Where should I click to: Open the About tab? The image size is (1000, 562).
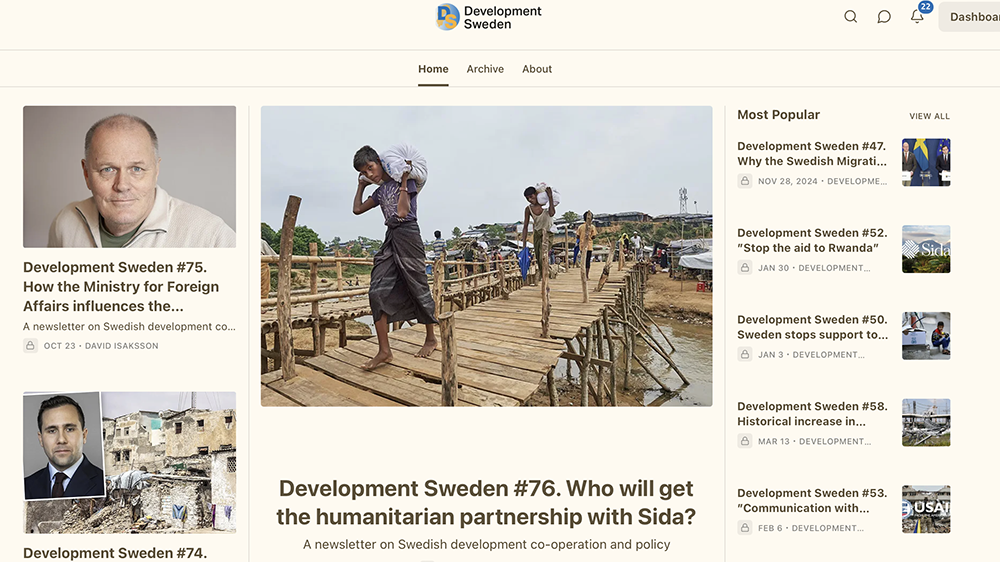[x=537, y=69]
